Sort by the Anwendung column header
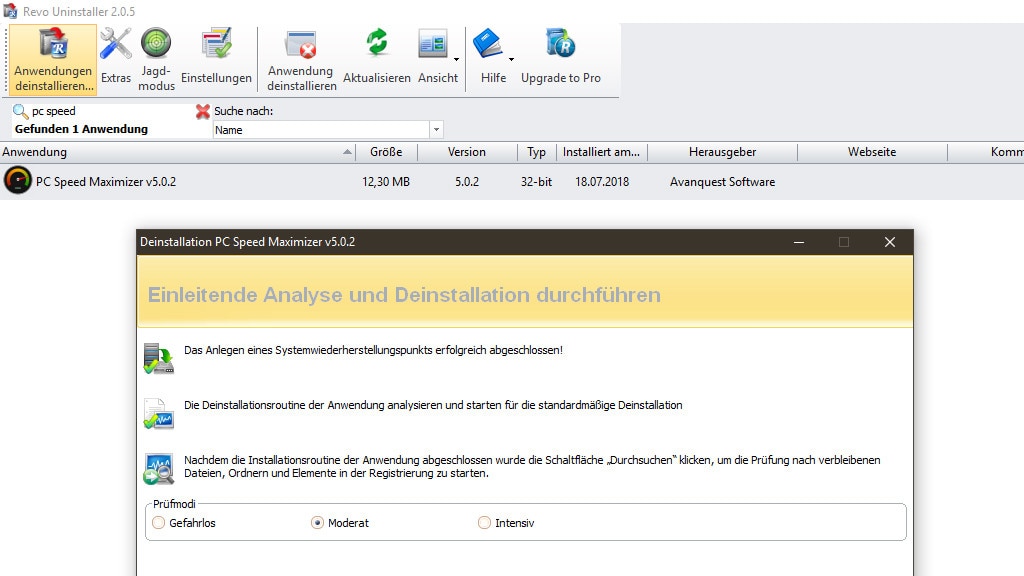The image size is (1024, 576). (177, 152)
